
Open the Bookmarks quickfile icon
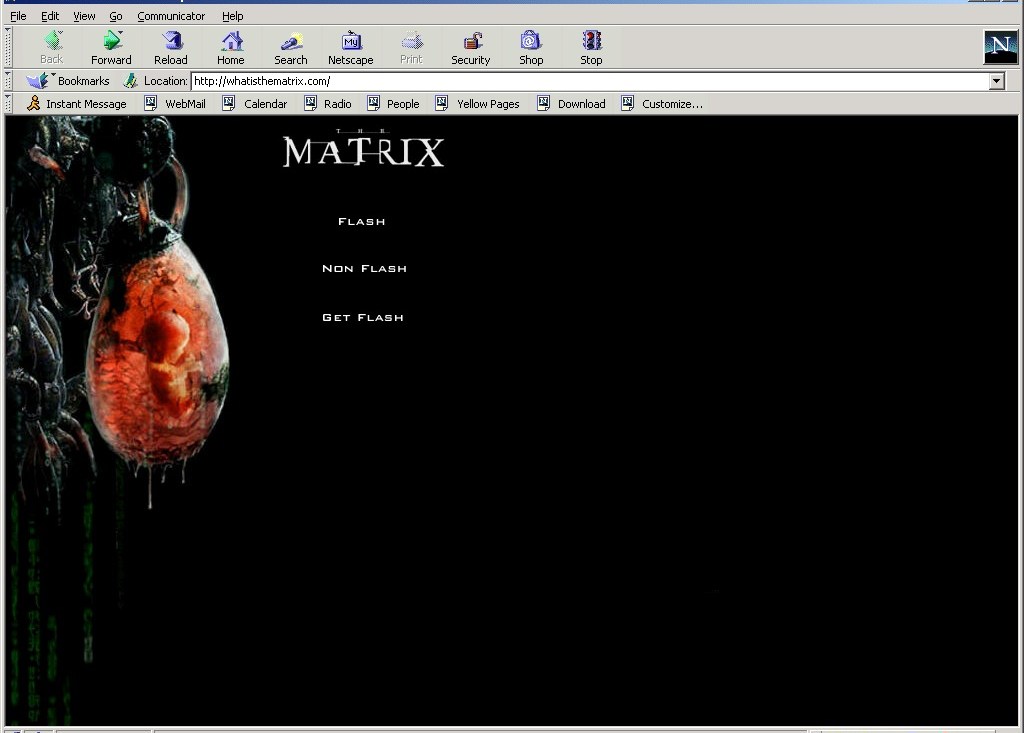point(37,81)
